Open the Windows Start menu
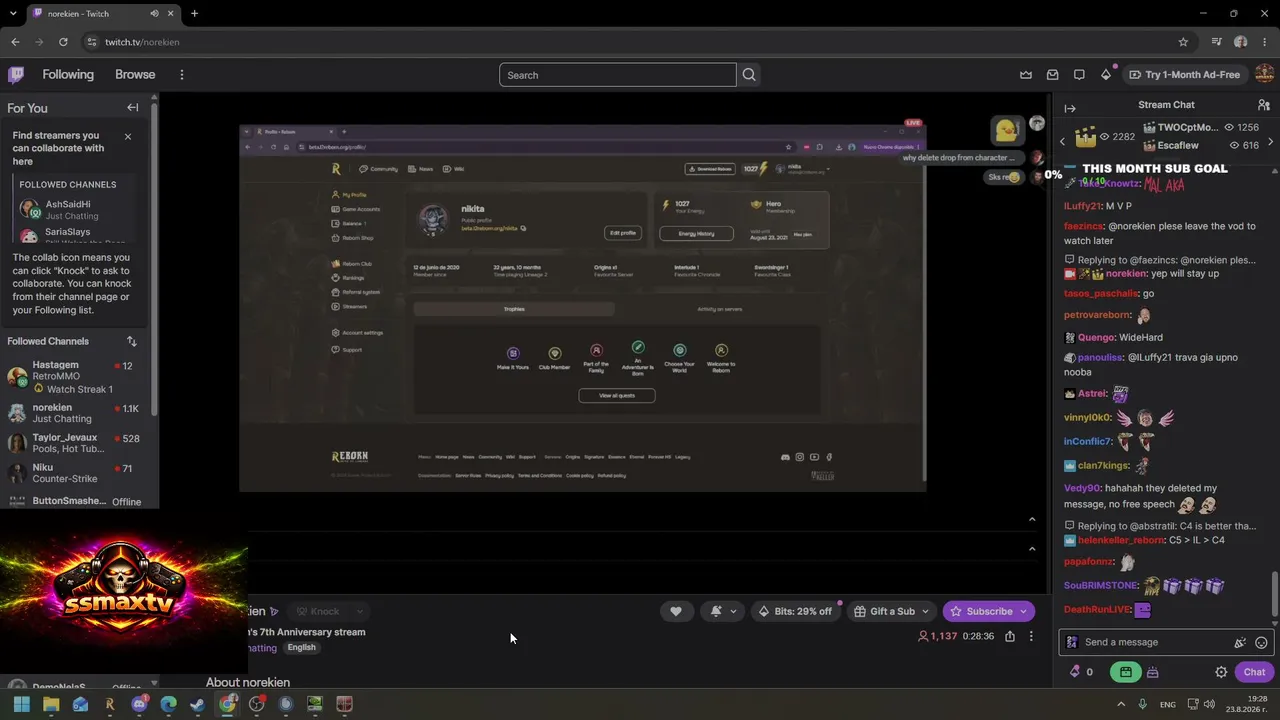The image size is (1280, 720). coord(22,704)
